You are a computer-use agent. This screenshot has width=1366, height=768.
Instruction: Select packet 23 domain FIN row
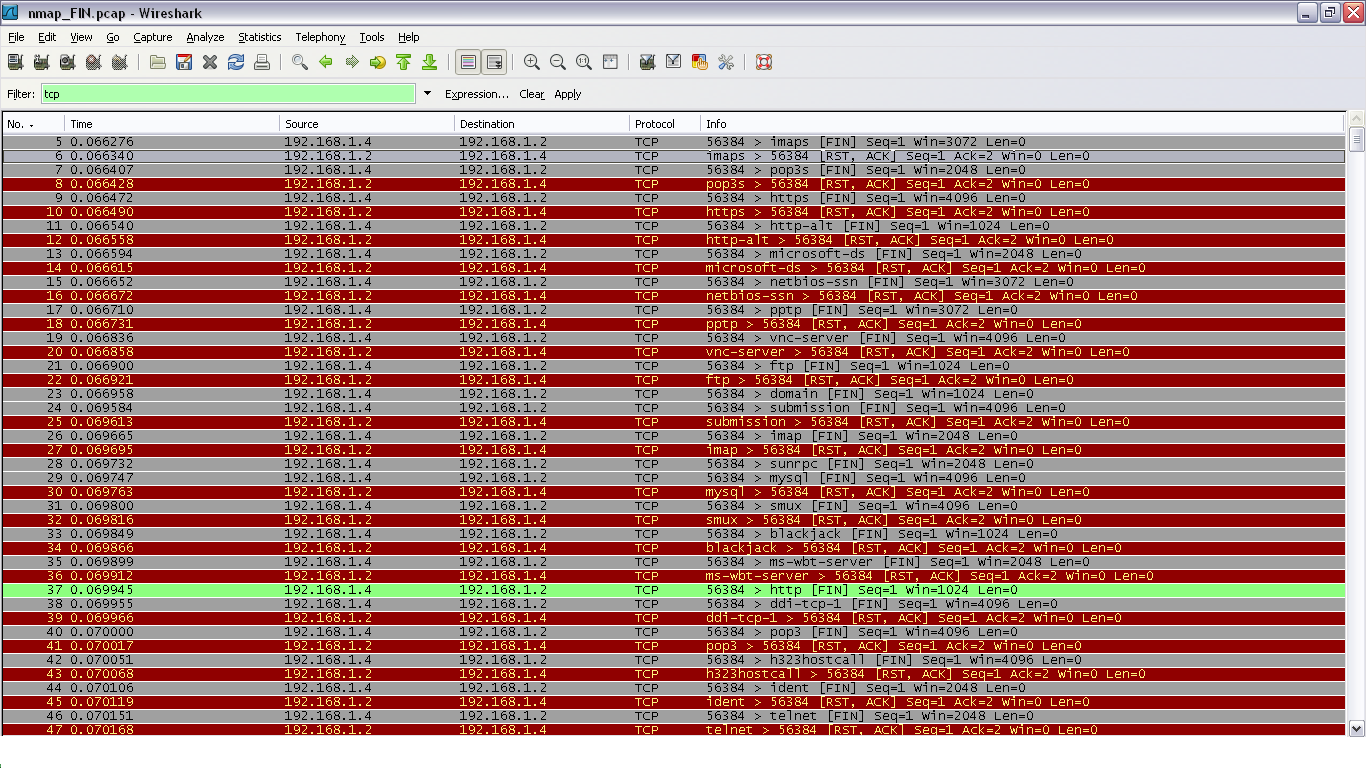pyautogui.click(x=673, y=394)
